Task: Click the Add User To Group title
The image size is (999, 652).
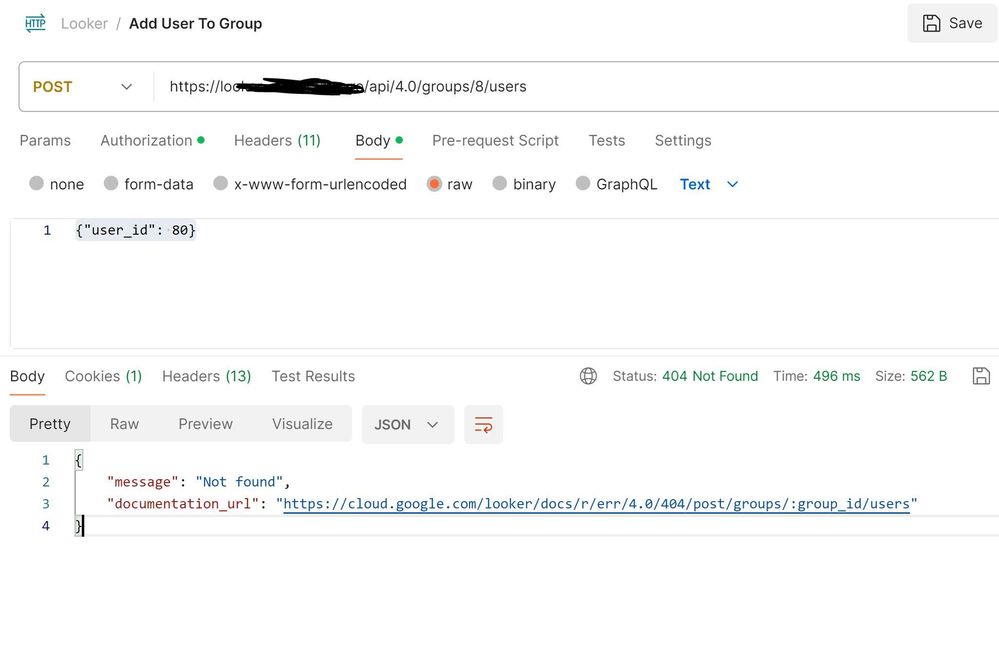Action: pyautogui.click(x=196, y=24)
